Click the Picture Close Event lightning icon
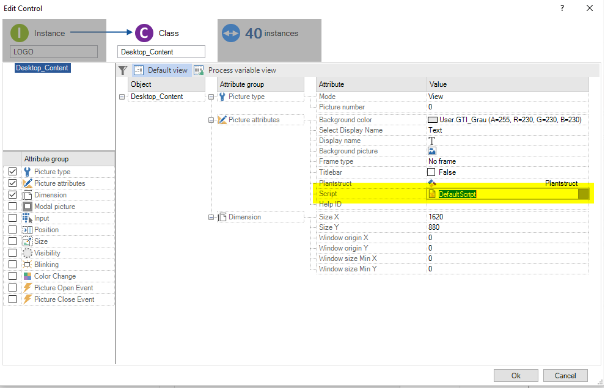605x389 pixels. point(27,299)
